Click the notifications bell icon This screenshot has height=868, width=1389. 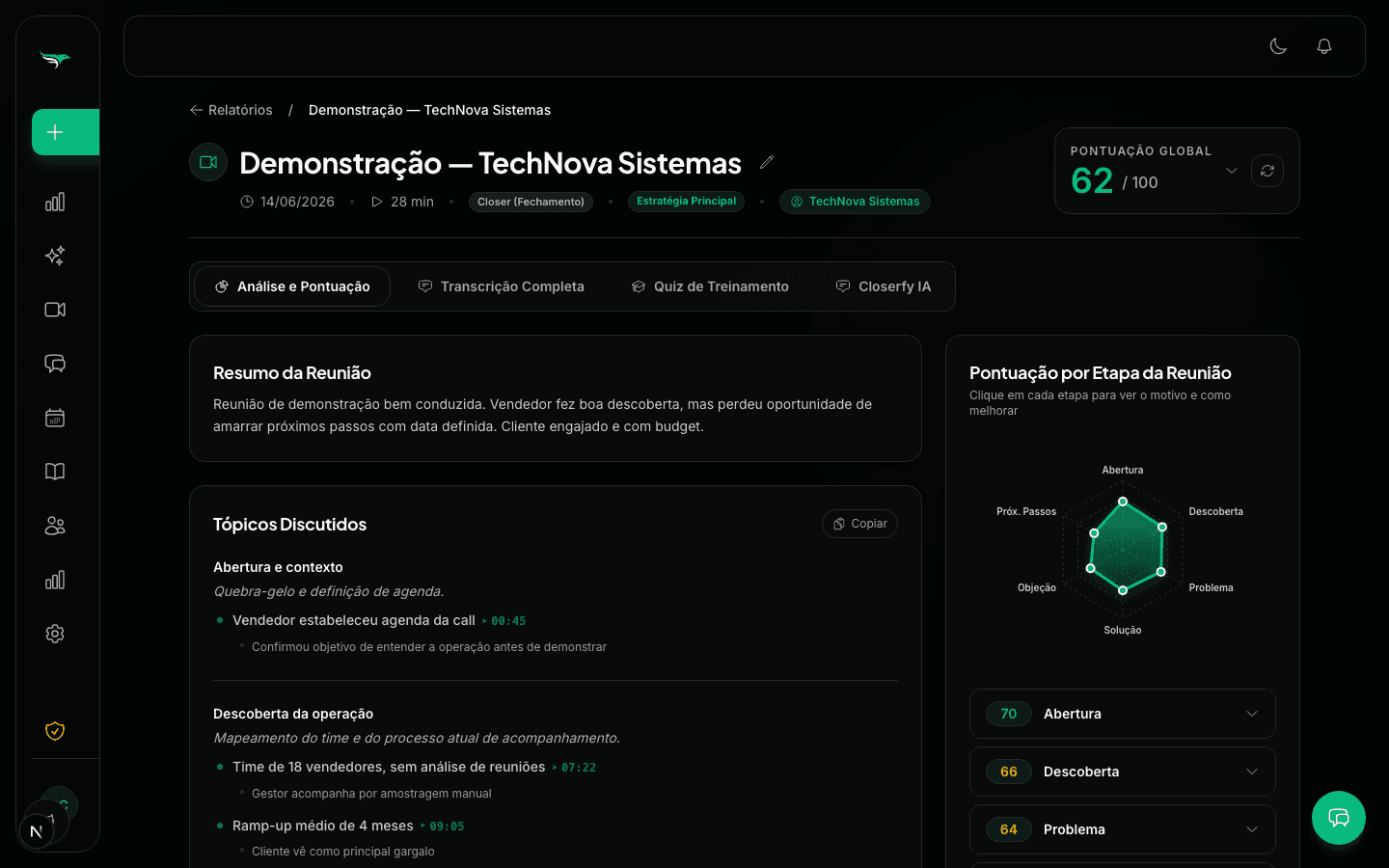[x=1324, y=46]
